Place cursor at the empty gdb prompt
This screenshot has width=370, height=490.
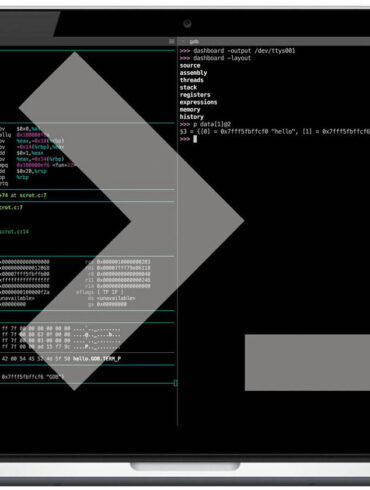point(195,139)
